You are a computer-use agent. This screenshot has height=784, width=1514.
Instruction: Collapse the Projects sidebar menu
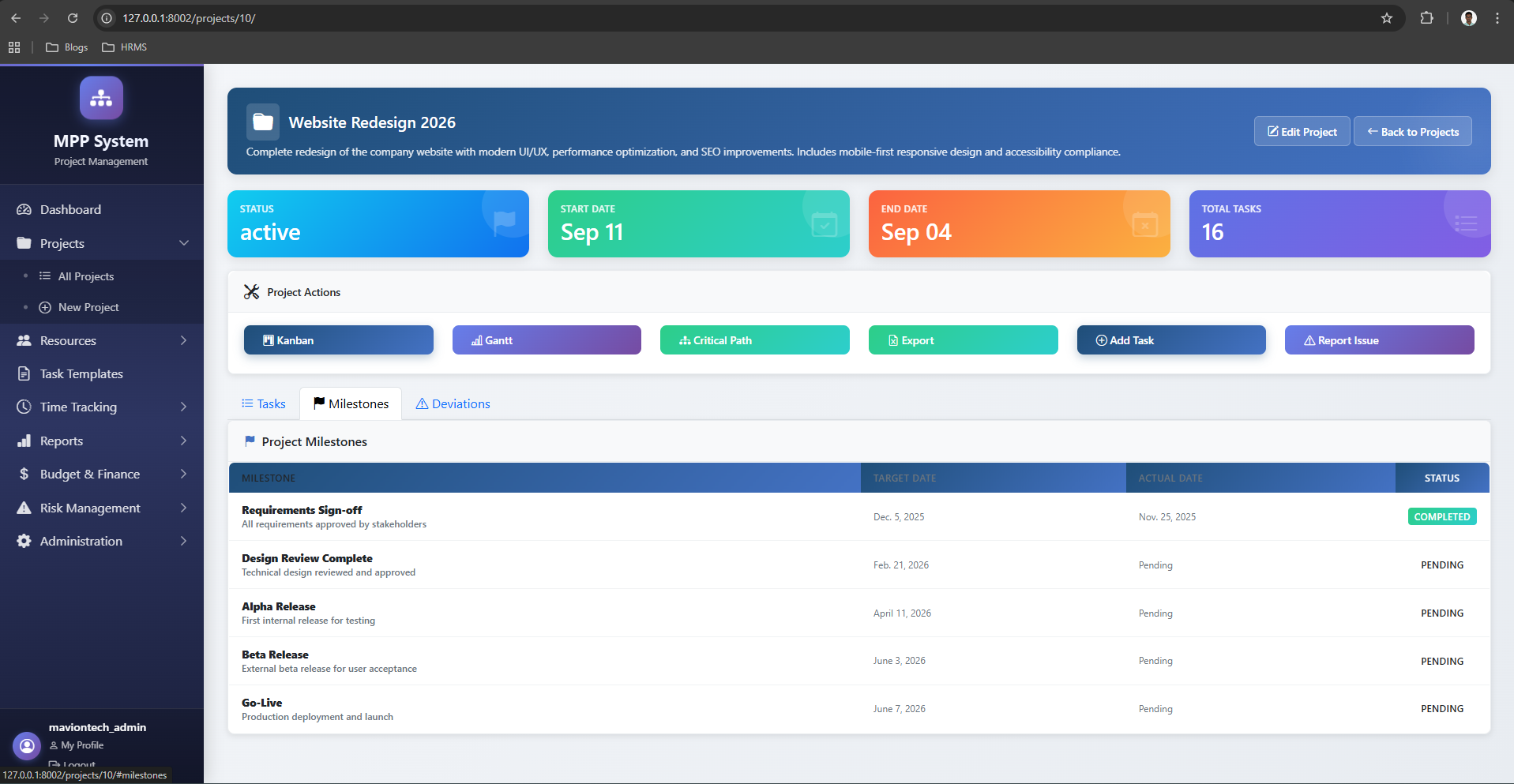183,243
